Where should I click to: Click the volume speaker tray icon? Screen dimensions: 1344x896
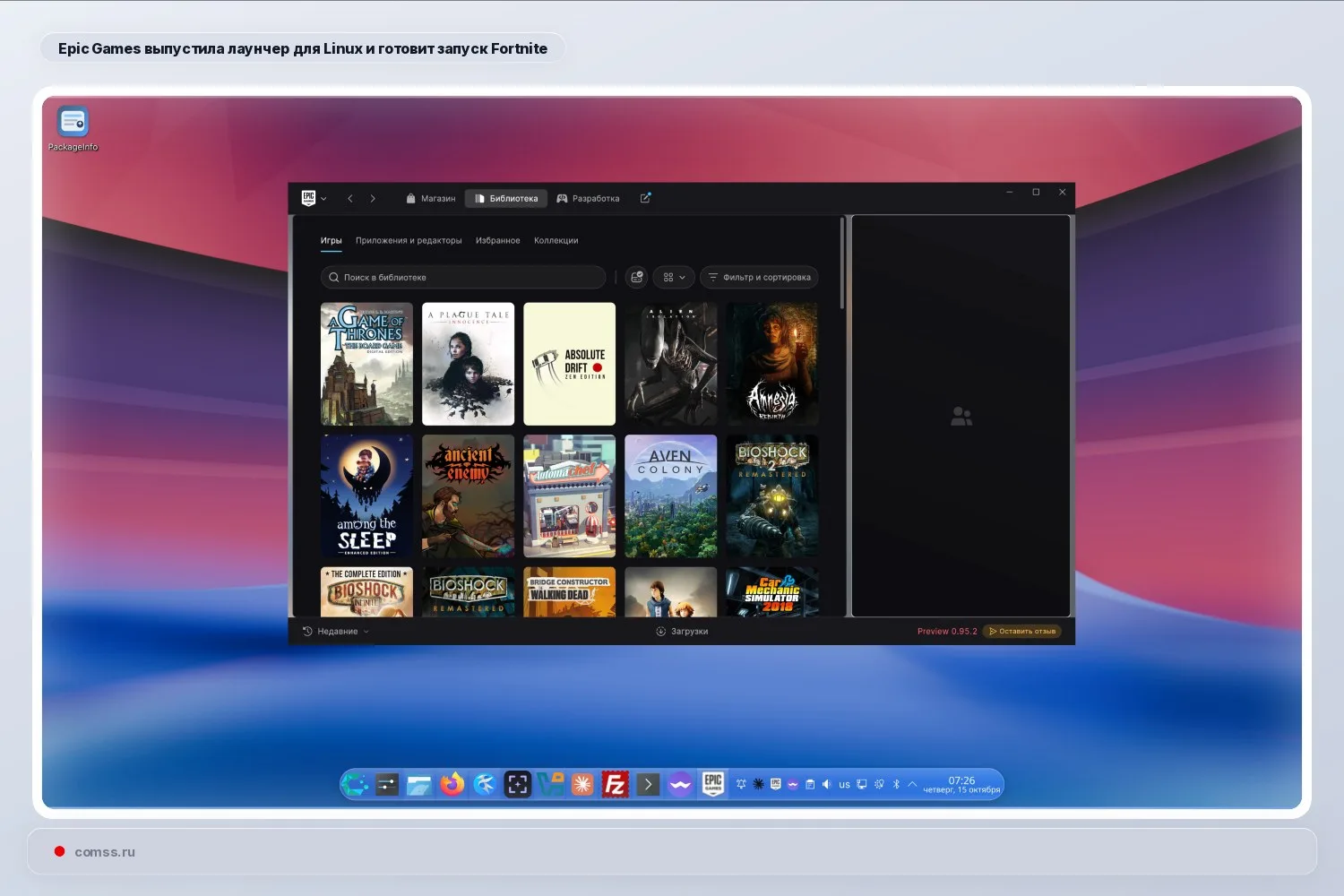point(827,784)
